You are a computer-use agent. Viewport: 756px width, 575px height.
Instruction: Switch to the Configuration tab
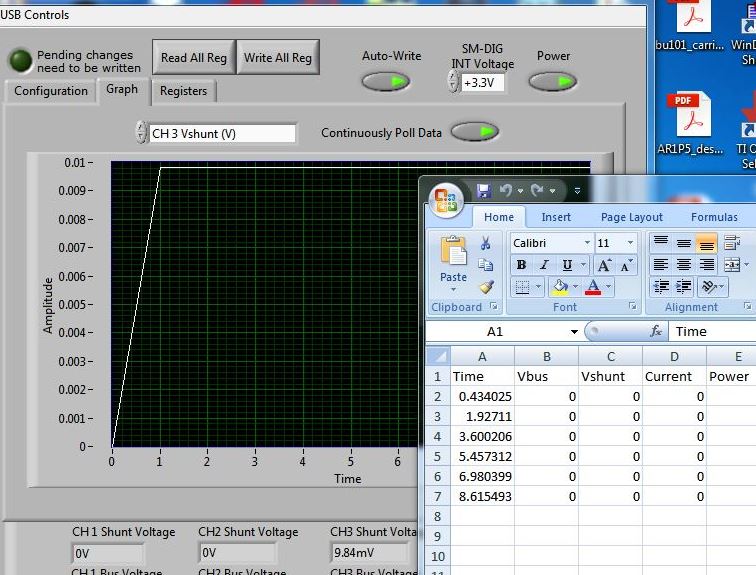[51, 91]
